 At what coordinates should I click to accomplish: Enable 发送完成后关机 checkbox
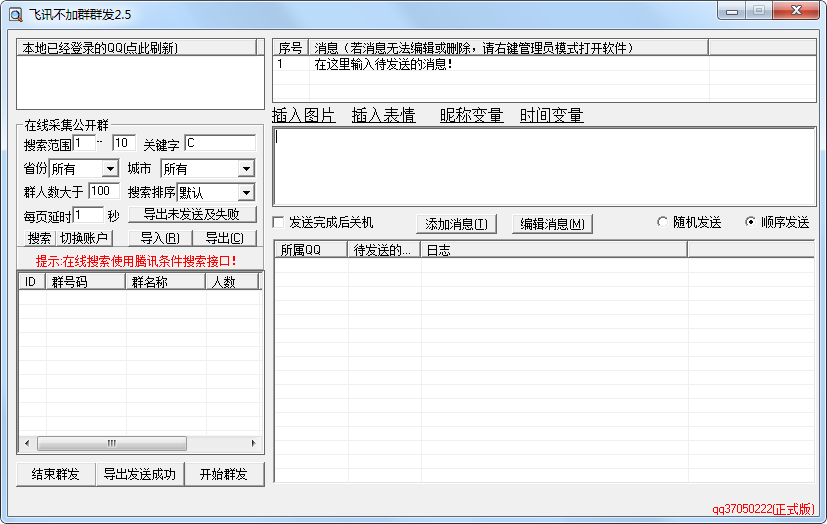click(x=280, y=222)
